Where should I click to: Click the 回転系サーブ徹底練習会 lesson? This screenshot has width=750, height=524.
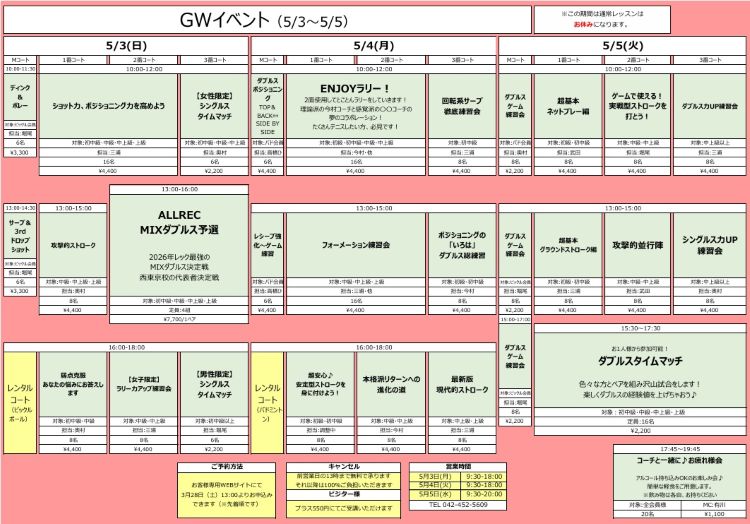[461, 105]
